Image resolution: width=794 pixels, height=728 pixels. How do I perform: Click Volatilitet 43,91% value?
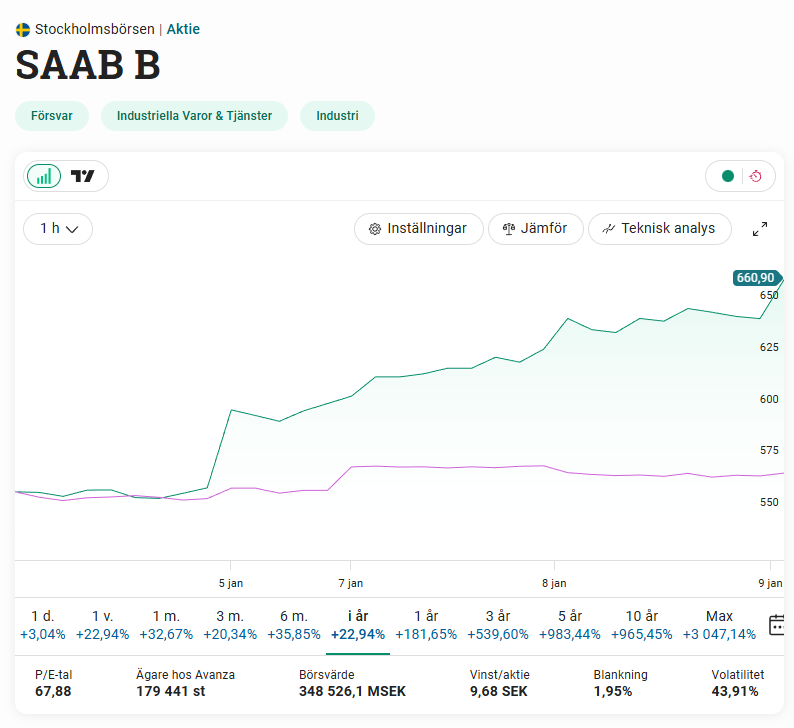click(x=735, y=692)
